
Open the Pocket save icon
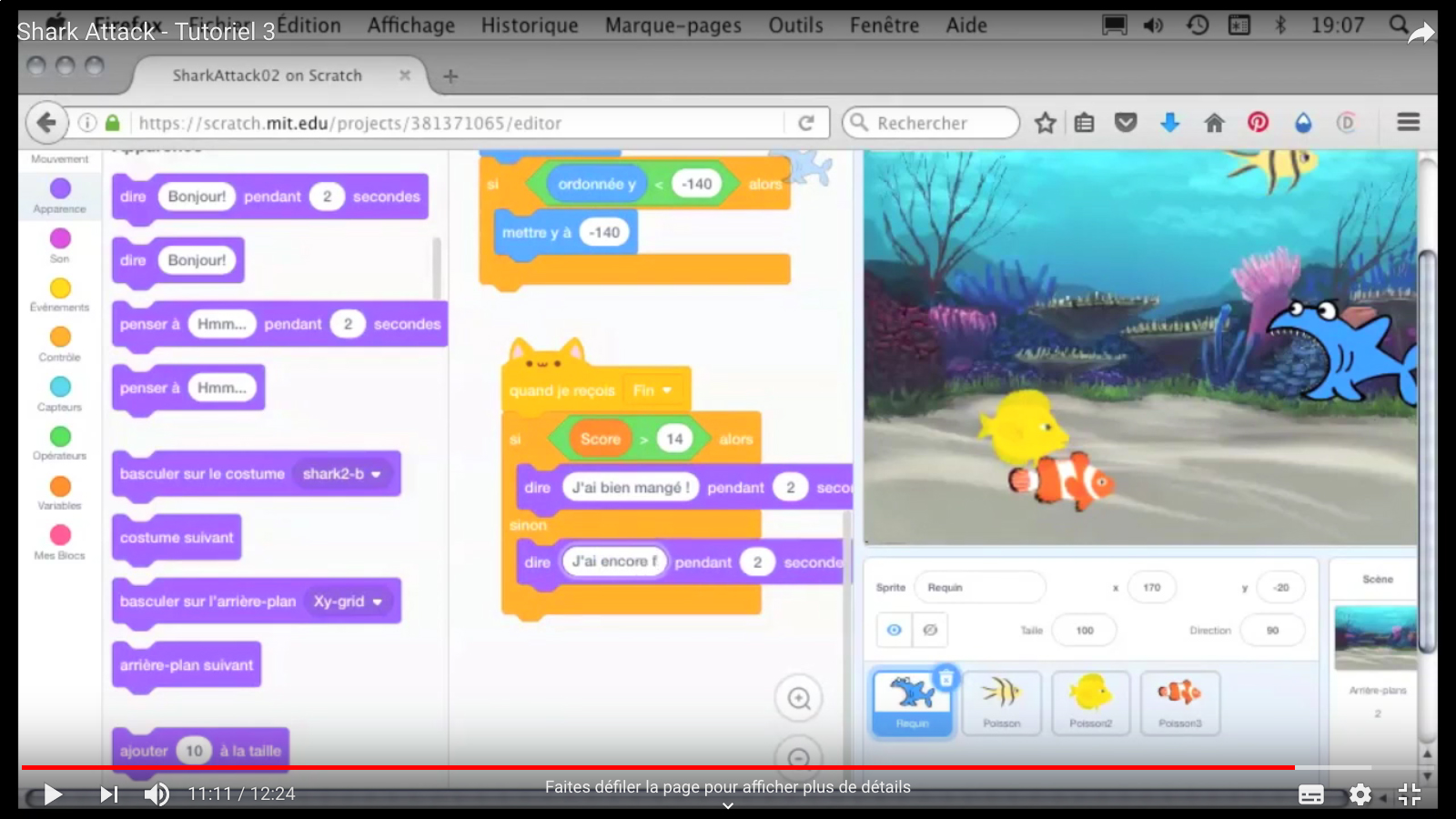tap(1126, 122)
